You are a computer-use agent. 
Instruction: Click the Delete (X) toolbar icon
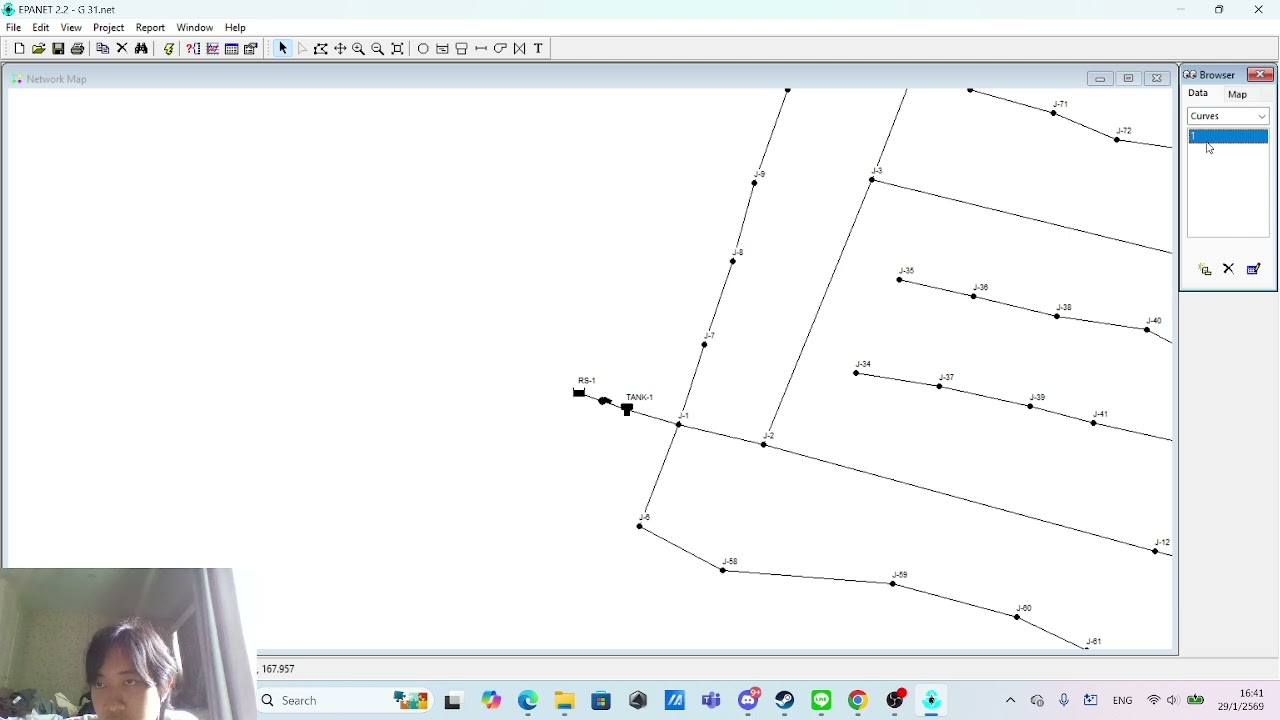[122, 49]
